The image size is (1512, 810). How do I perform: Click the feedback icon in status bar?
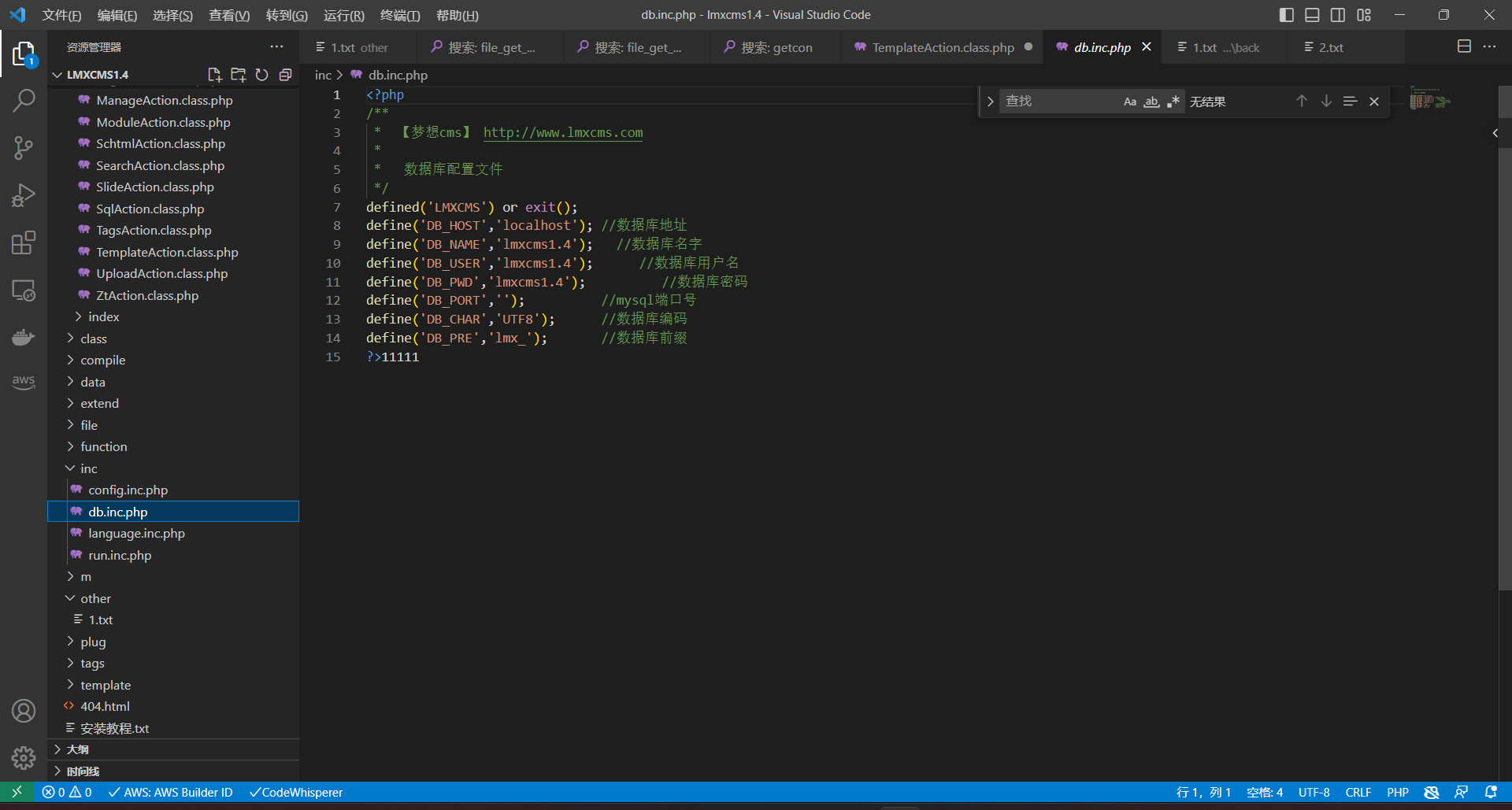1461,792
